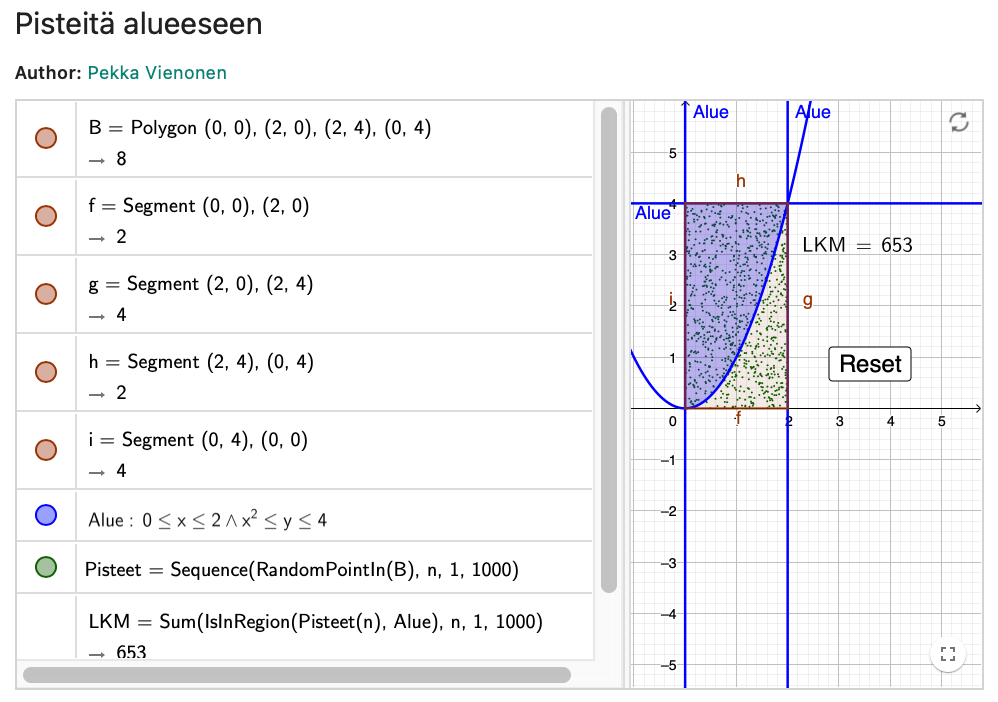Click the segment h label above rectangle
Image resolution: width=998 pixels, height=702 pixels.
point(741,181)
